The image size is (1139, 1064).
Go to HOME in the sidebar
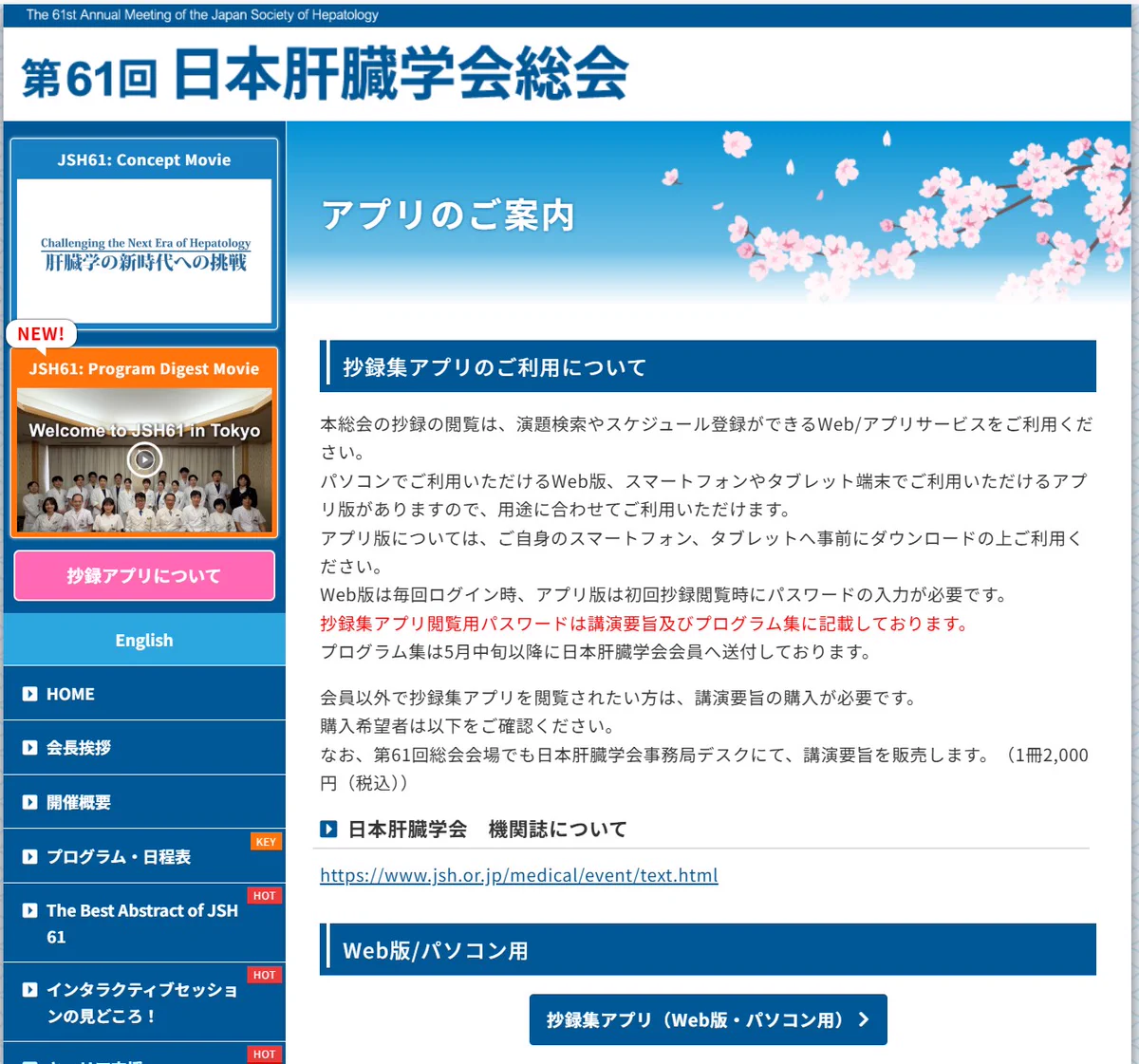(144, 694)
